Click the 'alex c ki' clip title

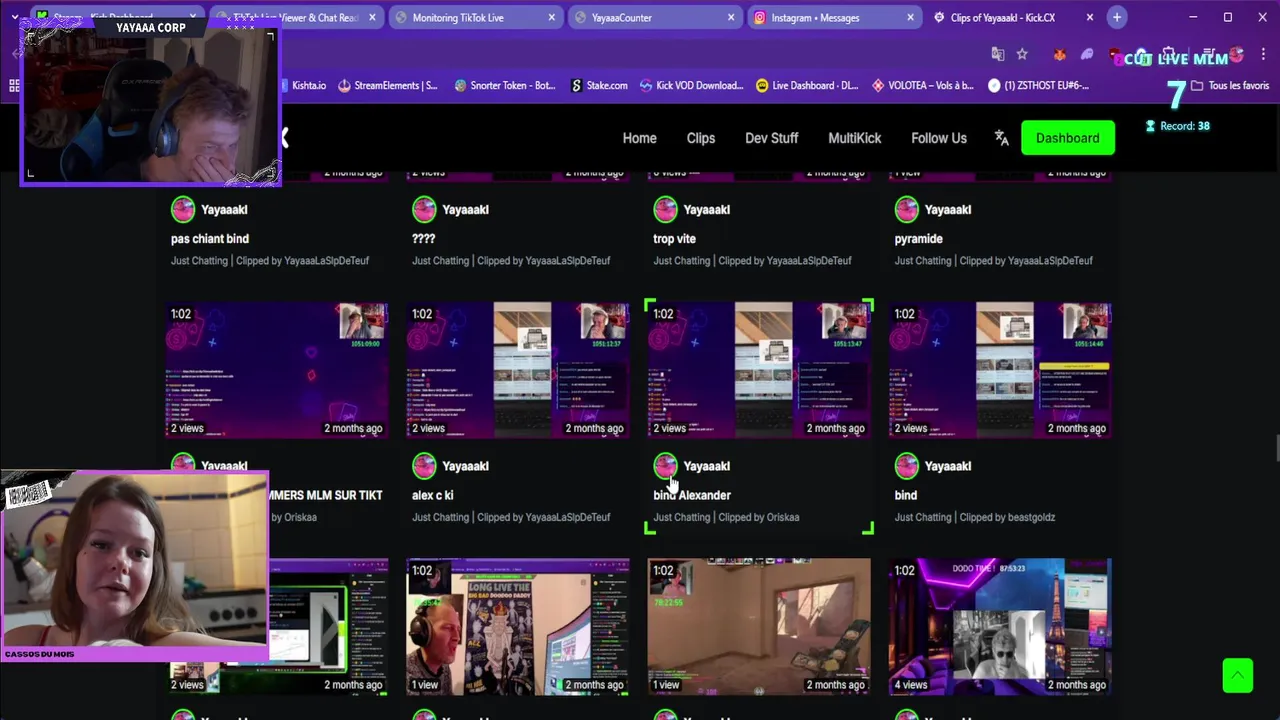432,495
